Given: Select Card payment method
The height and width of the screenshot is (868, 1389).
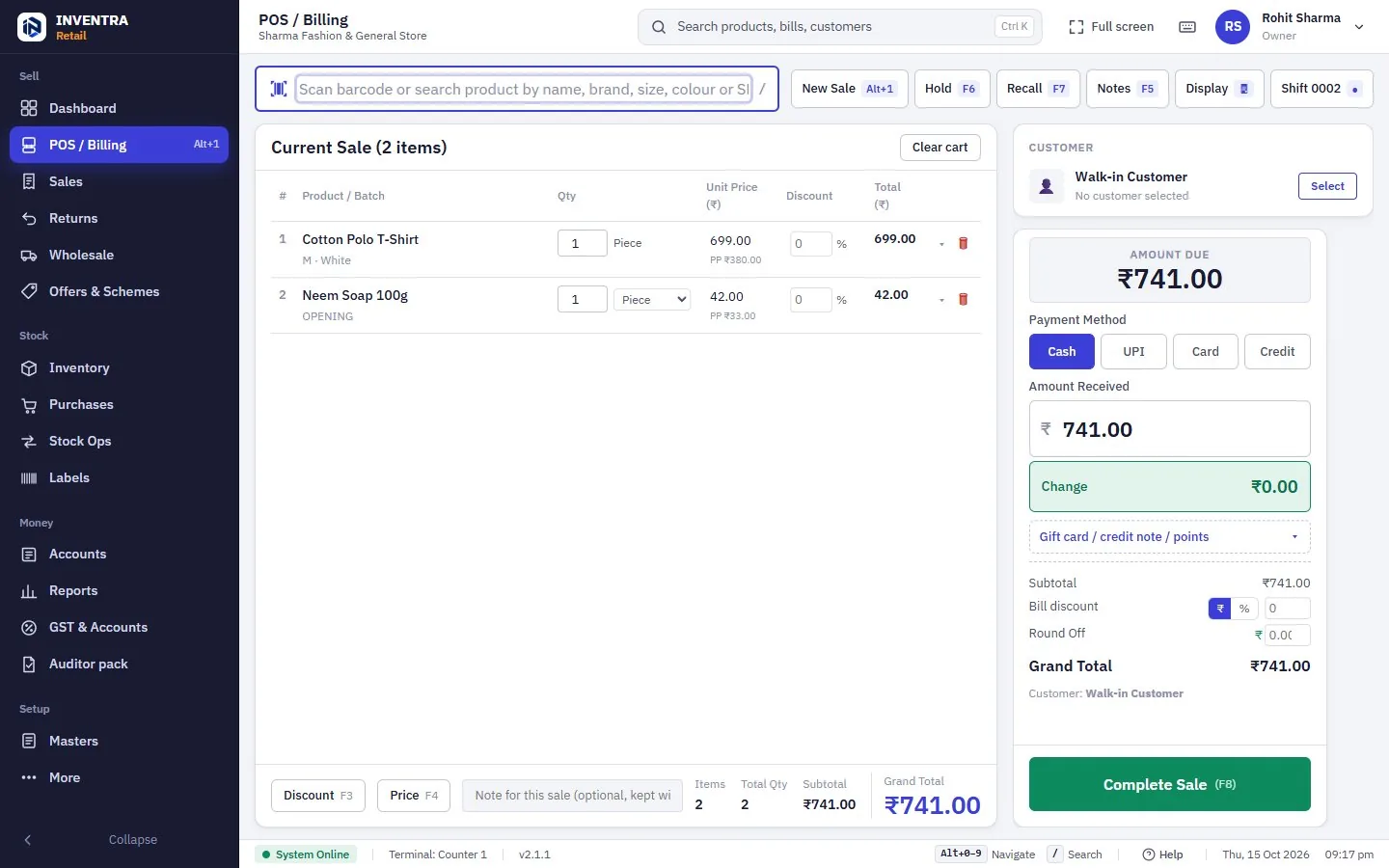Looking at the screenshot, I should (x=1206, y=351).
